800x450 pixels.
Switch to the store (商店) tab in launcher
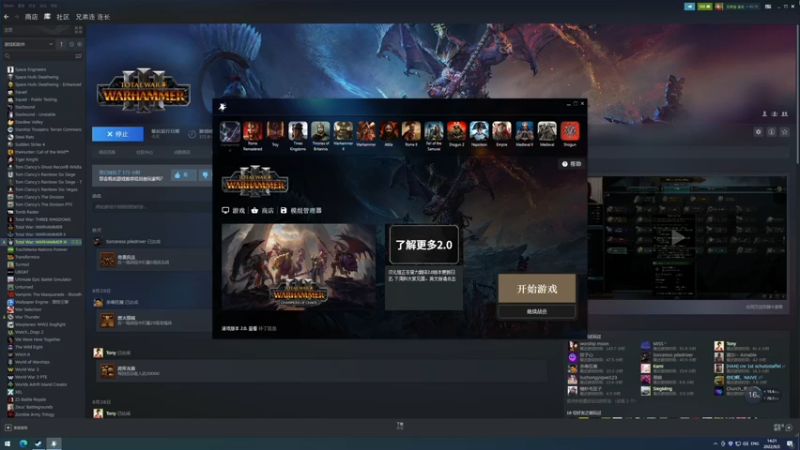point(262,210)
